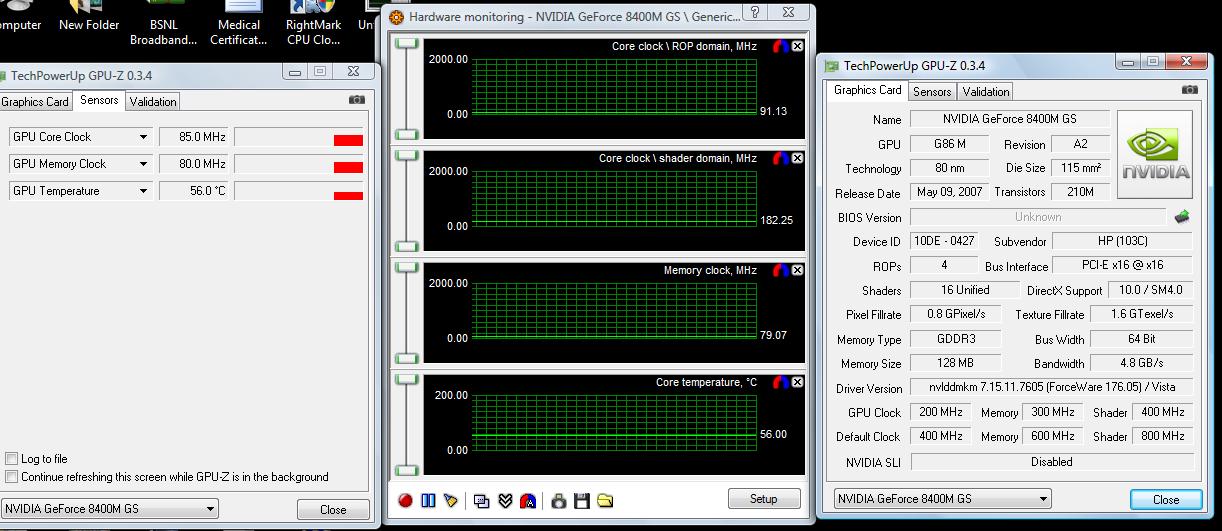Image resolution: width=1222 pixels, height=531 pixels.
Task: Click the overlapping windows icon in monitoring toolbar
Action: click(482, 501)
